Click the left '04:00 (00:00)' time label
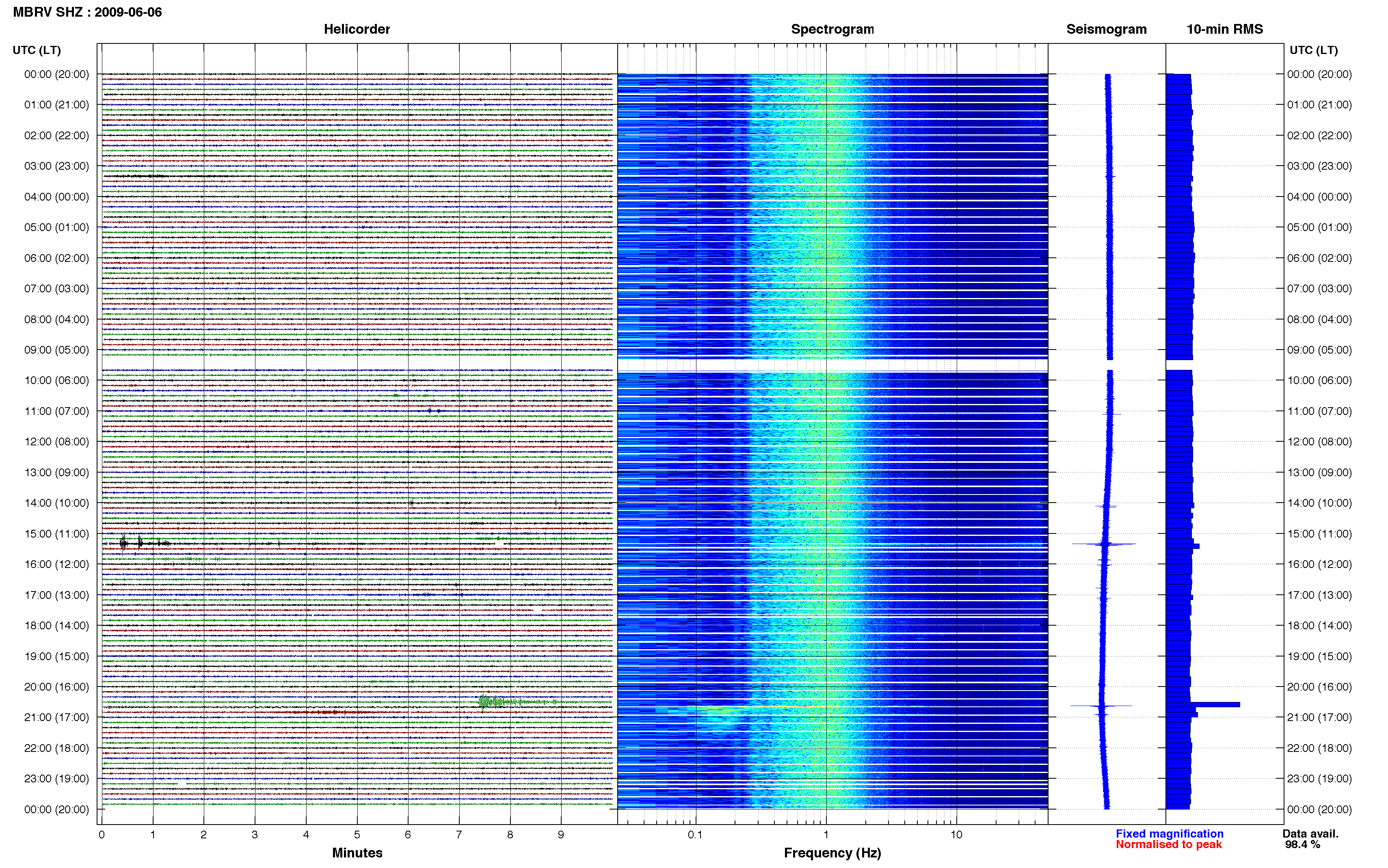Viewport: 1388px width, 868px height. 56,197
